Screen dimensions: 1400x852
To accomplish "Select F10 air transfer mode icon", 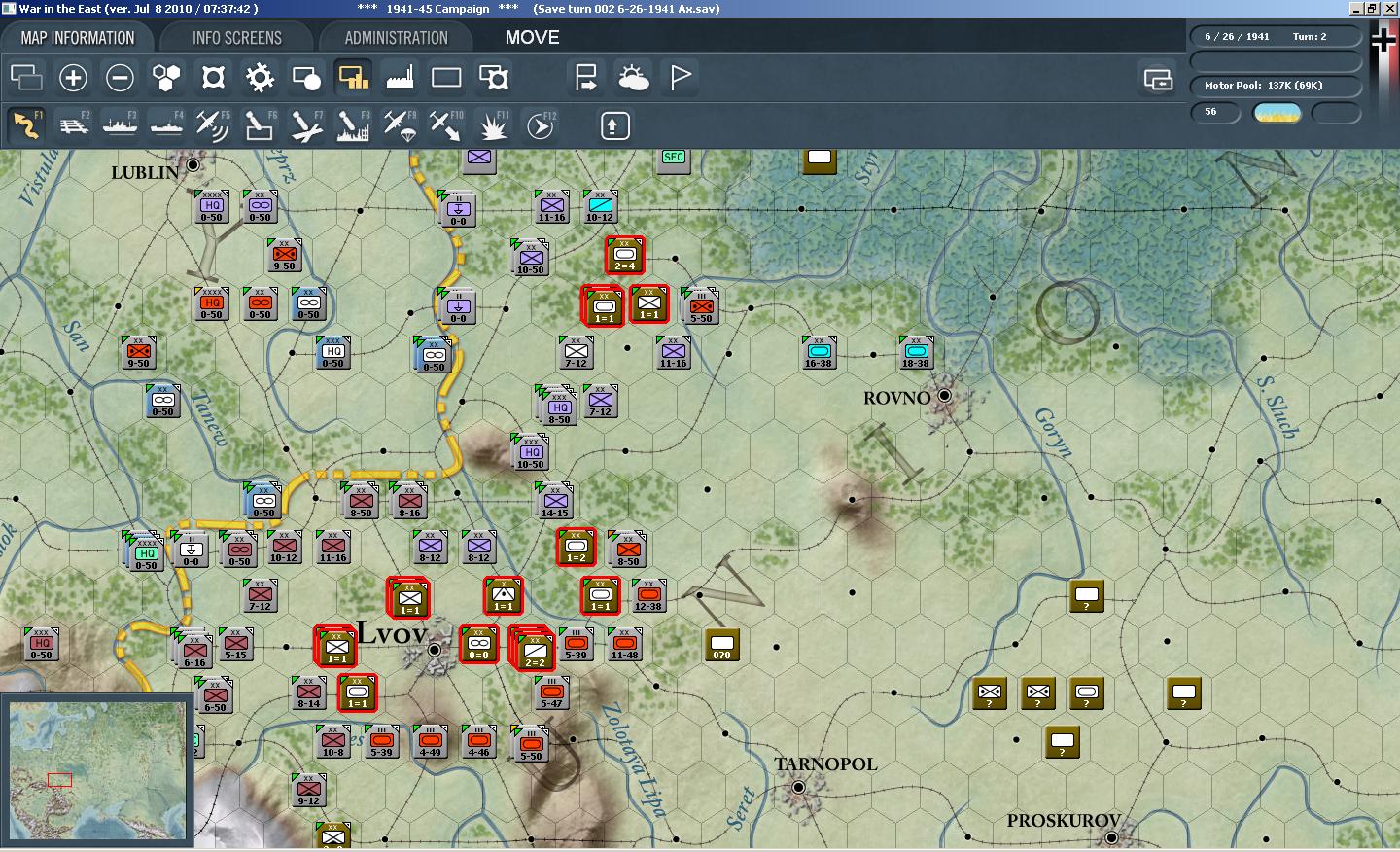I will 446,125.
